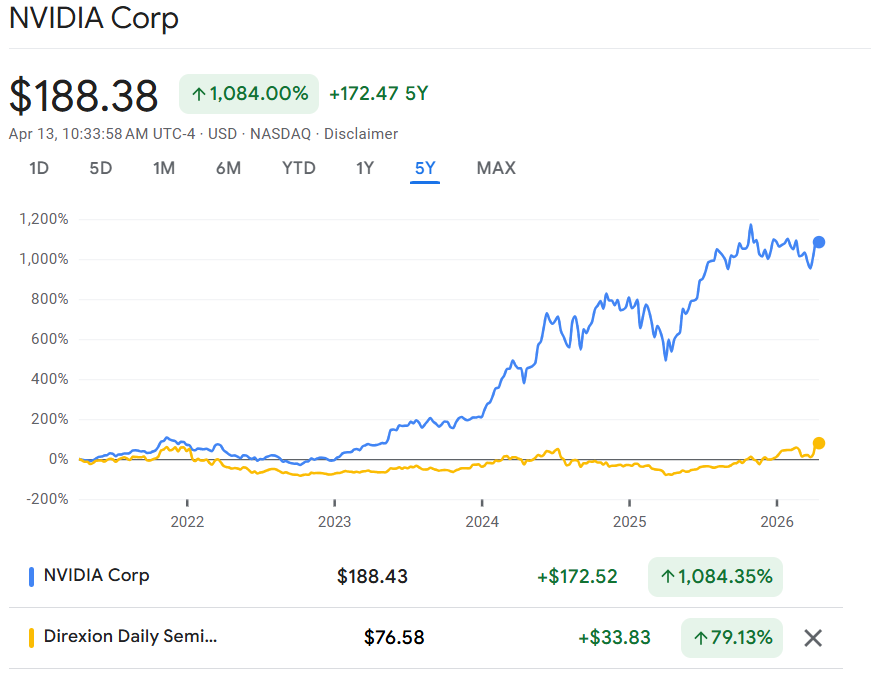Click the USD currency label
Image resolution: width=871 pixels, height=674 pixels.
[x=222, y=134]
